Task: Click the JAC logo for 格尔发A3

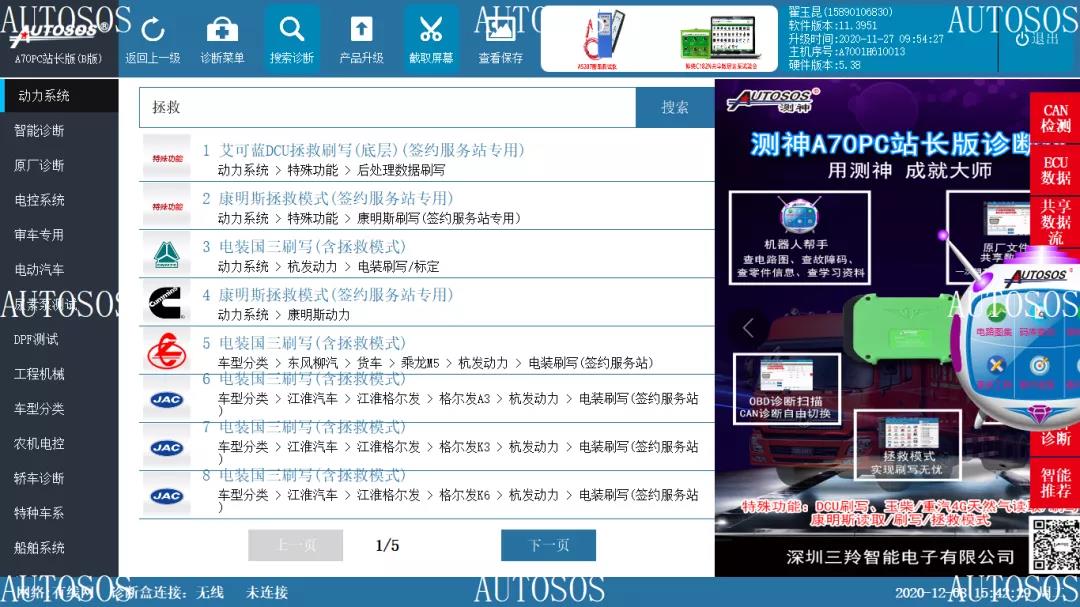Action: (x=167, y=399)
